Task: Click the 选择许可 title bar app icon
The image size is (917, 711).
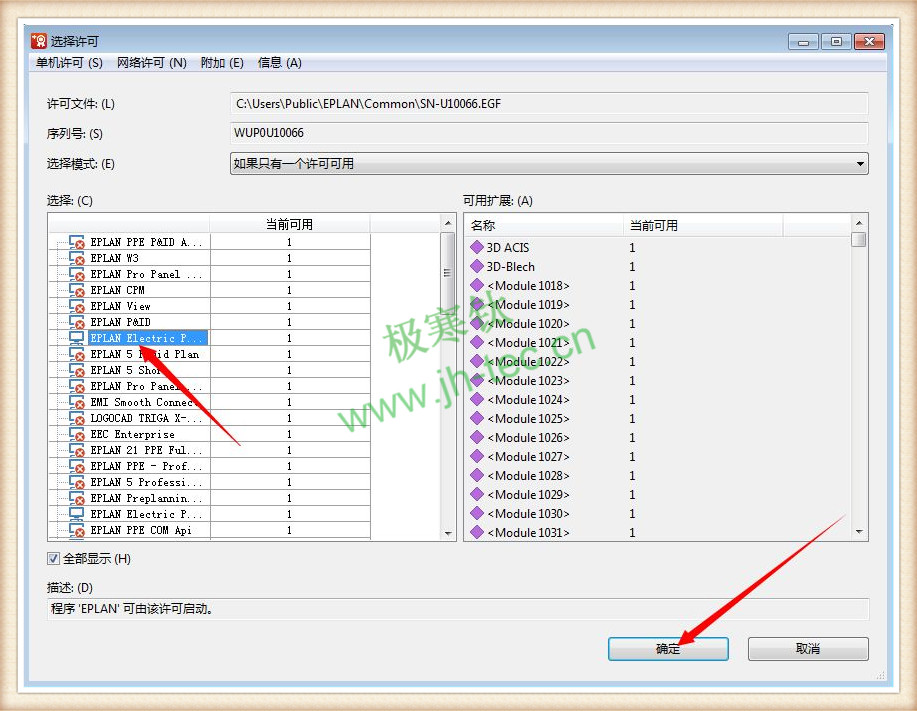Action: pyautogui.click(x=39, y=41)
